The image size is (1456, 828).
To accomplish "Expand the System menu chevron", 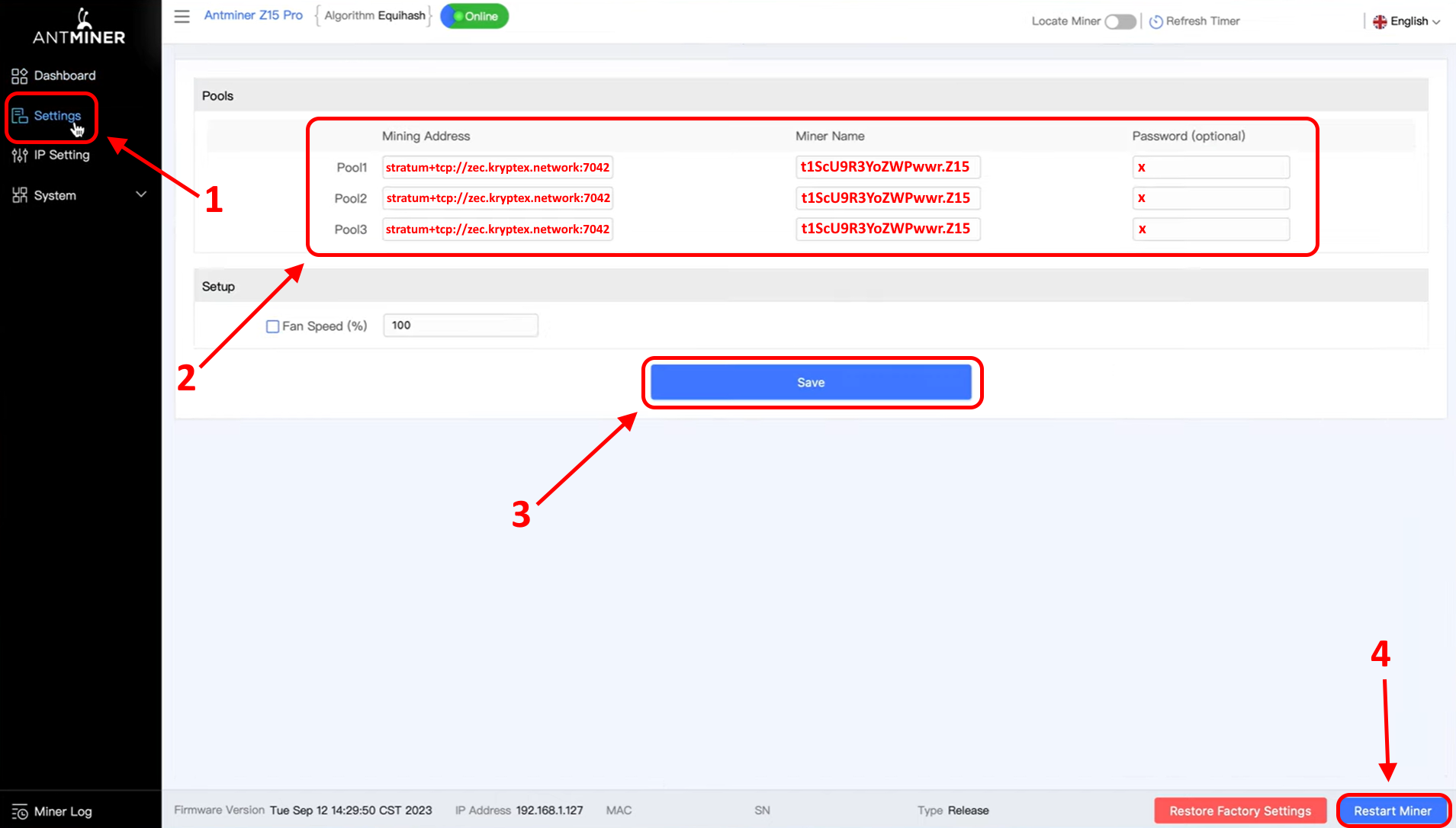I will [141, 194].
